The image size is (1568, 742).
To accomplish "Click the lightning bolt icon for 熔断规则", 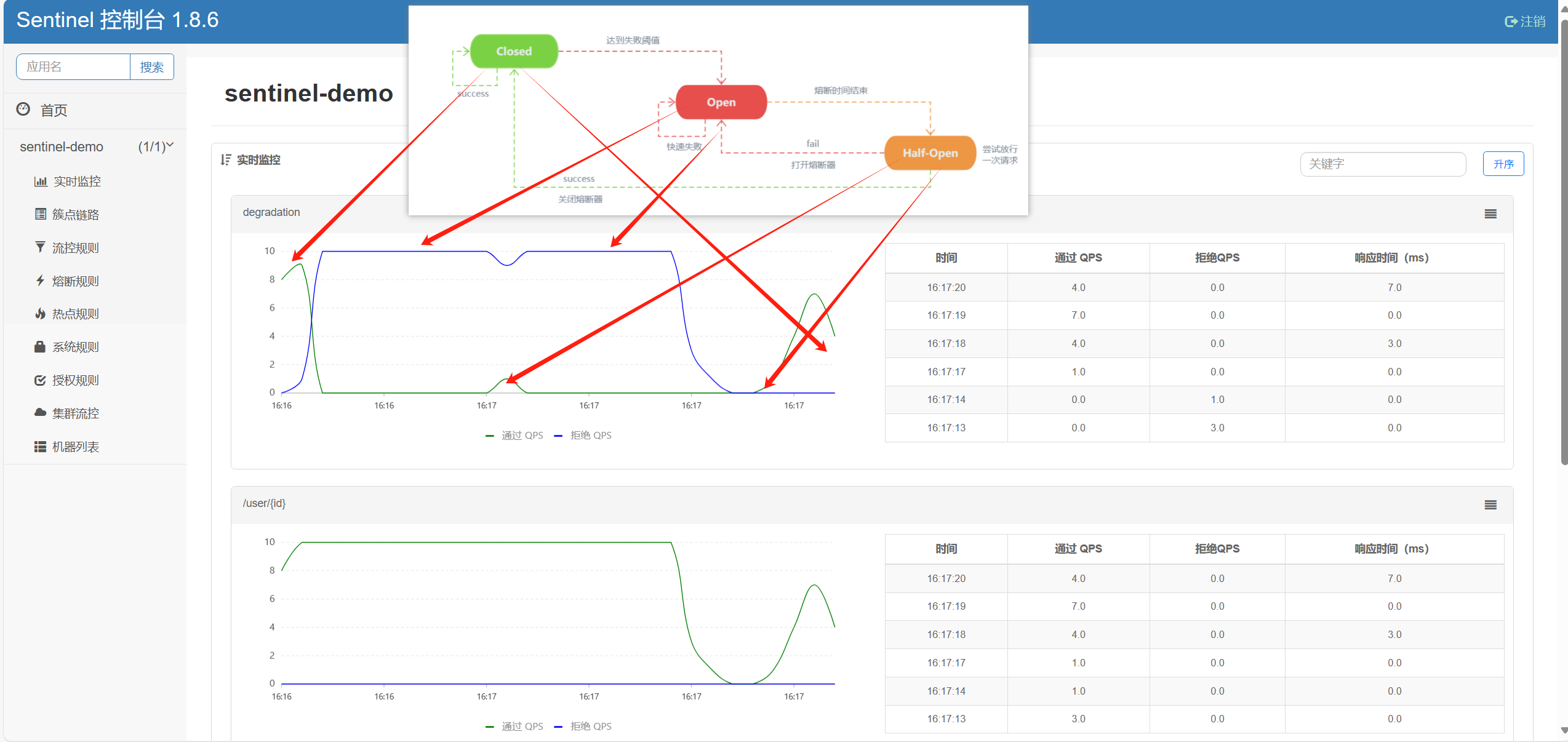I will (41, 281).
